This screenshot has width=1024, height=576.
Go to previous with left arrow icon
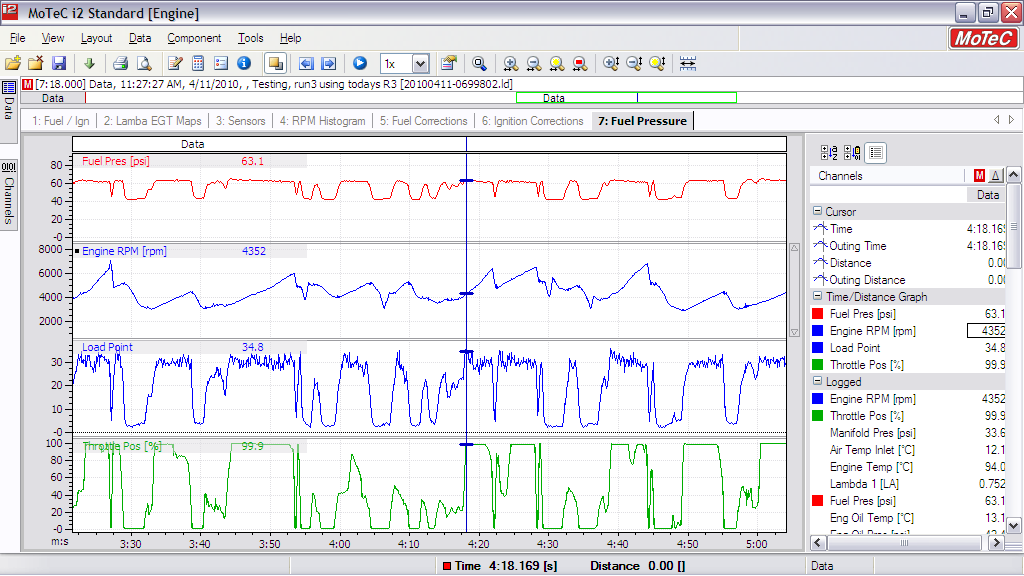pos(306,63)
